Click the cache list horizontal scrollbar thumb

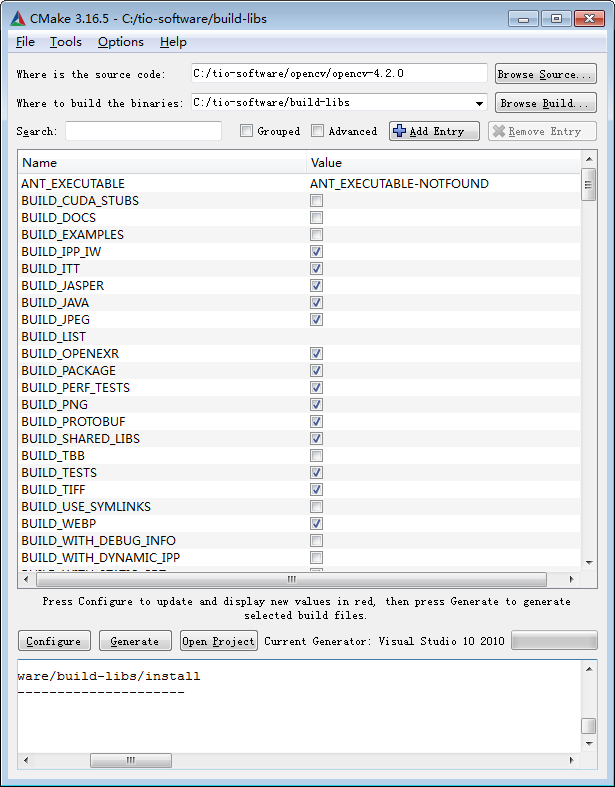[x=291, y=579]
